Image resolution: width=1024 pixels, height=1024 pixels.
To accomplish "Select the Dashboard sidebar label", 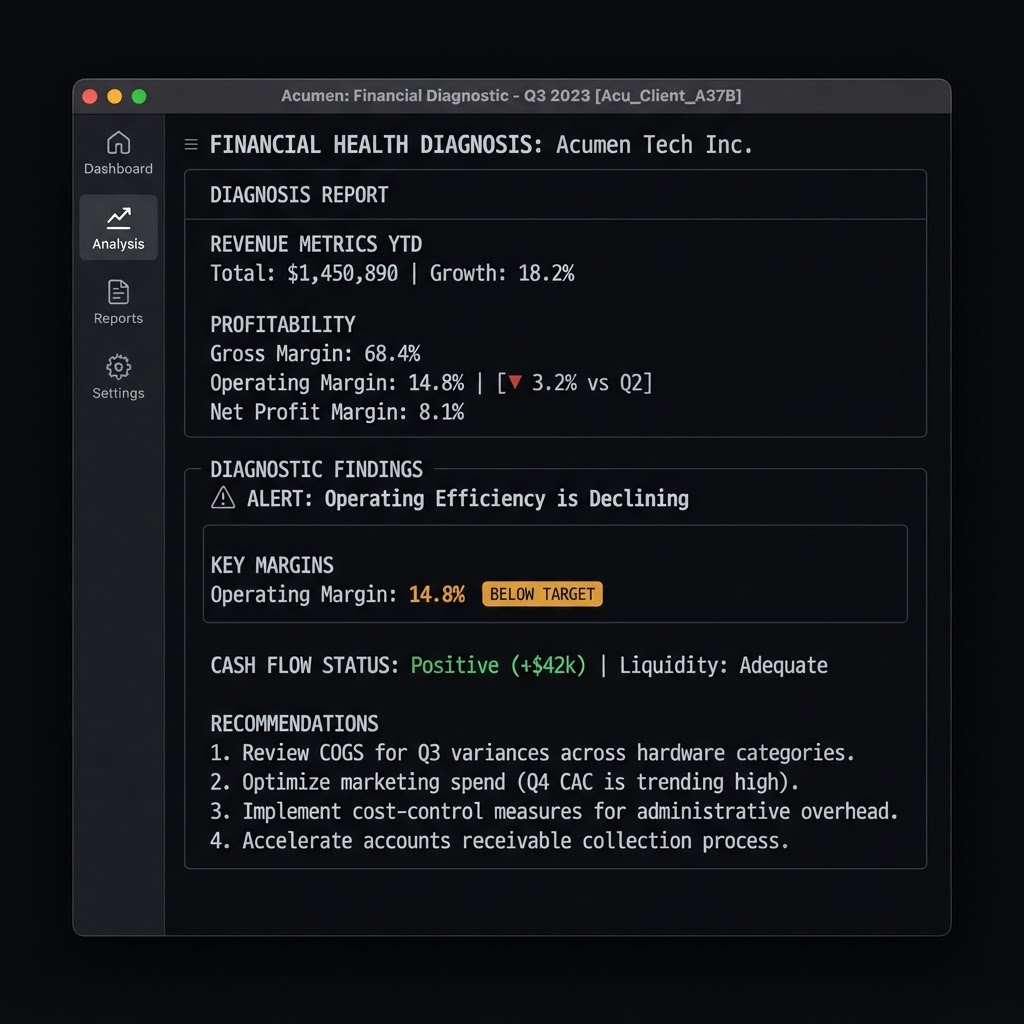I will click(118, 168).
